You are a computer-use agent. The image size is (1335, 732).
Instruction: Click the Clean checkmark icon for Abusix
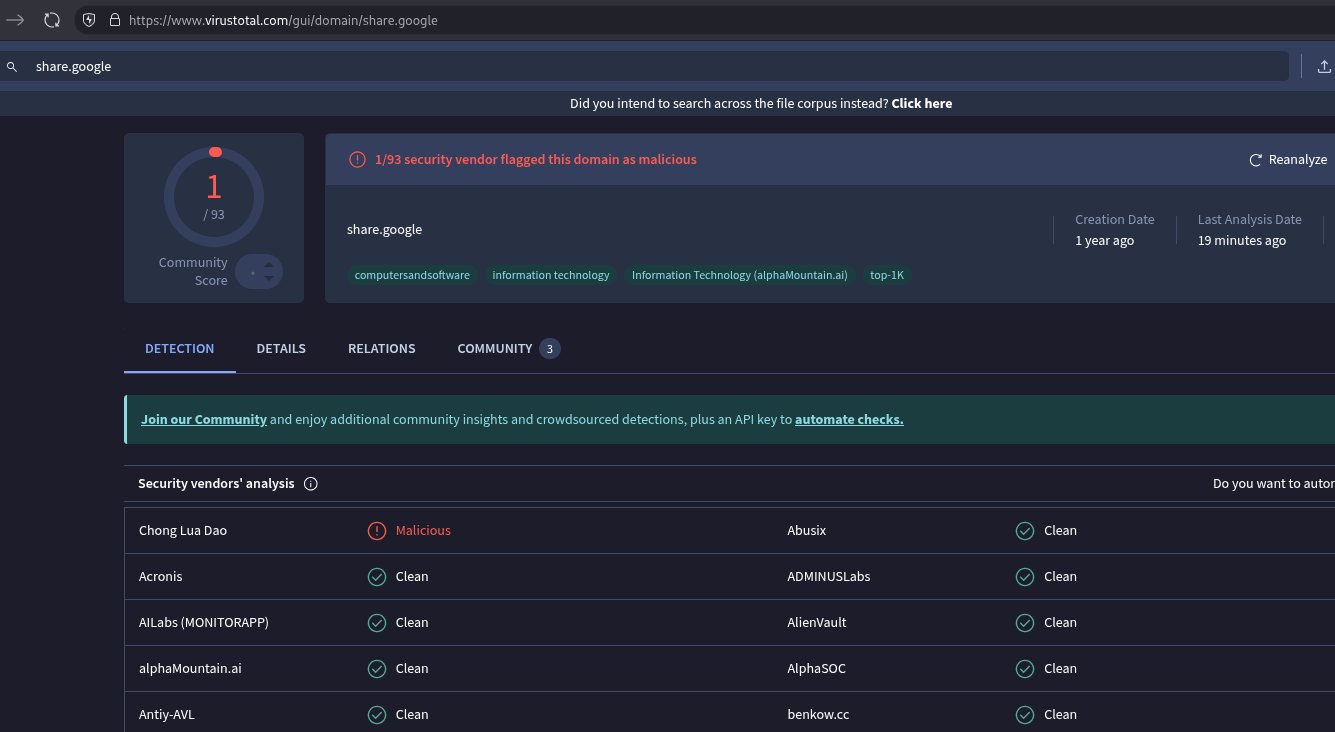(1025, 531)
